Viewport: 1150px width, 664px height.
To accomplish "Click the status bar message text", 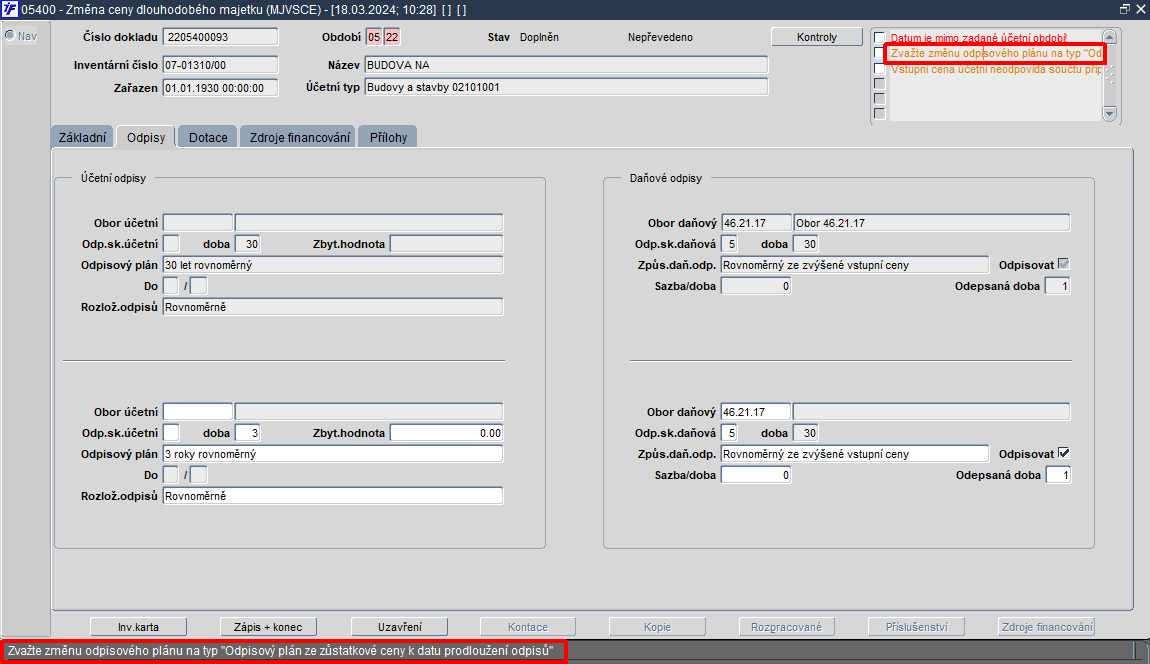I will pyautogui.click(x=280, y=650).
